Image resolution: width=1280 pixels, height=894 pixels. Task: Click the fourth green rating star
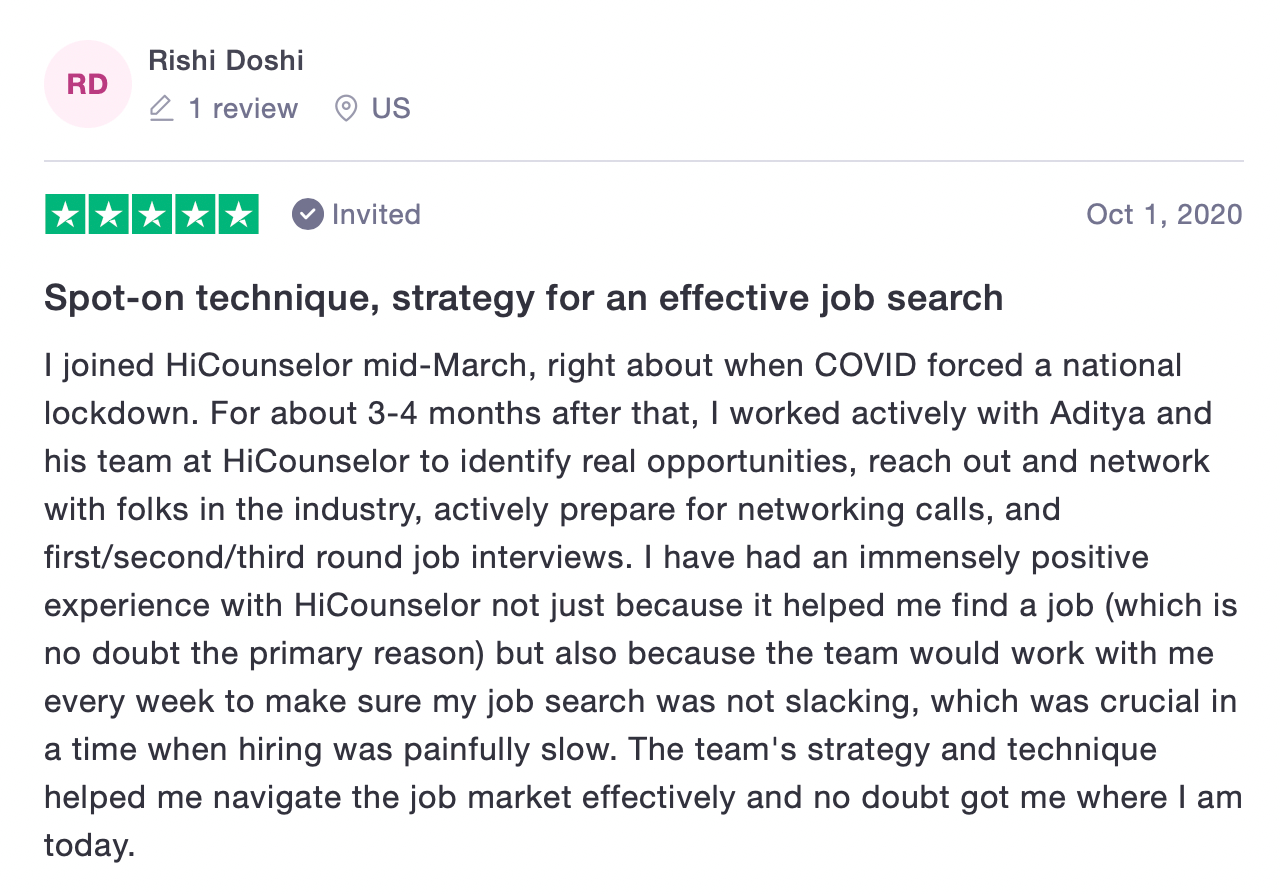[195, 215]
